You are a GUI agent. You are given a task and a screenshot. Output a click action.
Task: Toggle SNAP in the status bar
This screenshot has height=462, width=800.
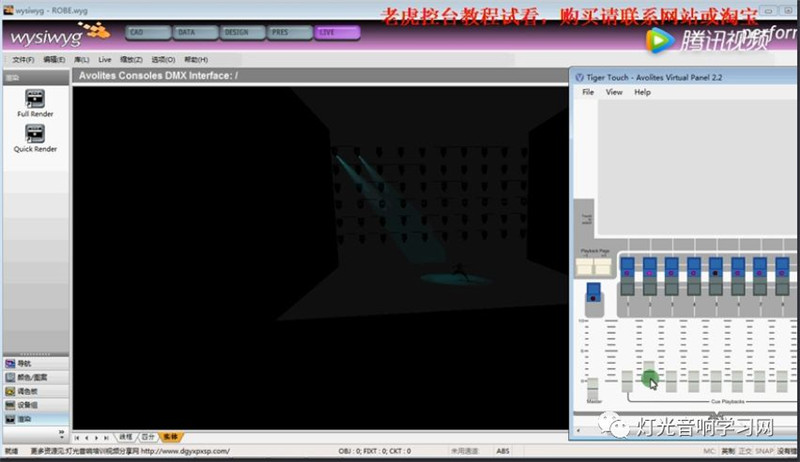pos(764,451)
